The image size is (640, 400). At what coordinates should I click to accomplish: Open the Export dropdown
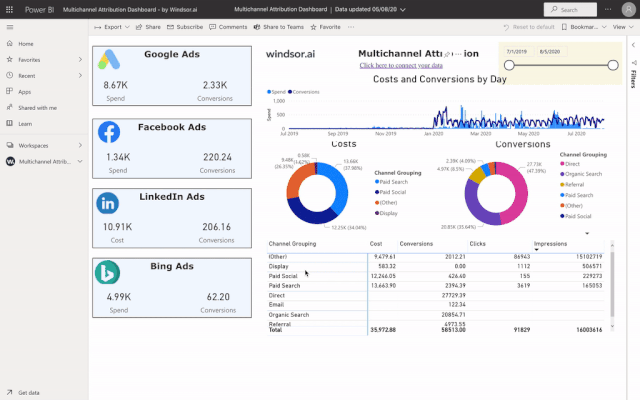pyautogui.click(x=111, y=27)
